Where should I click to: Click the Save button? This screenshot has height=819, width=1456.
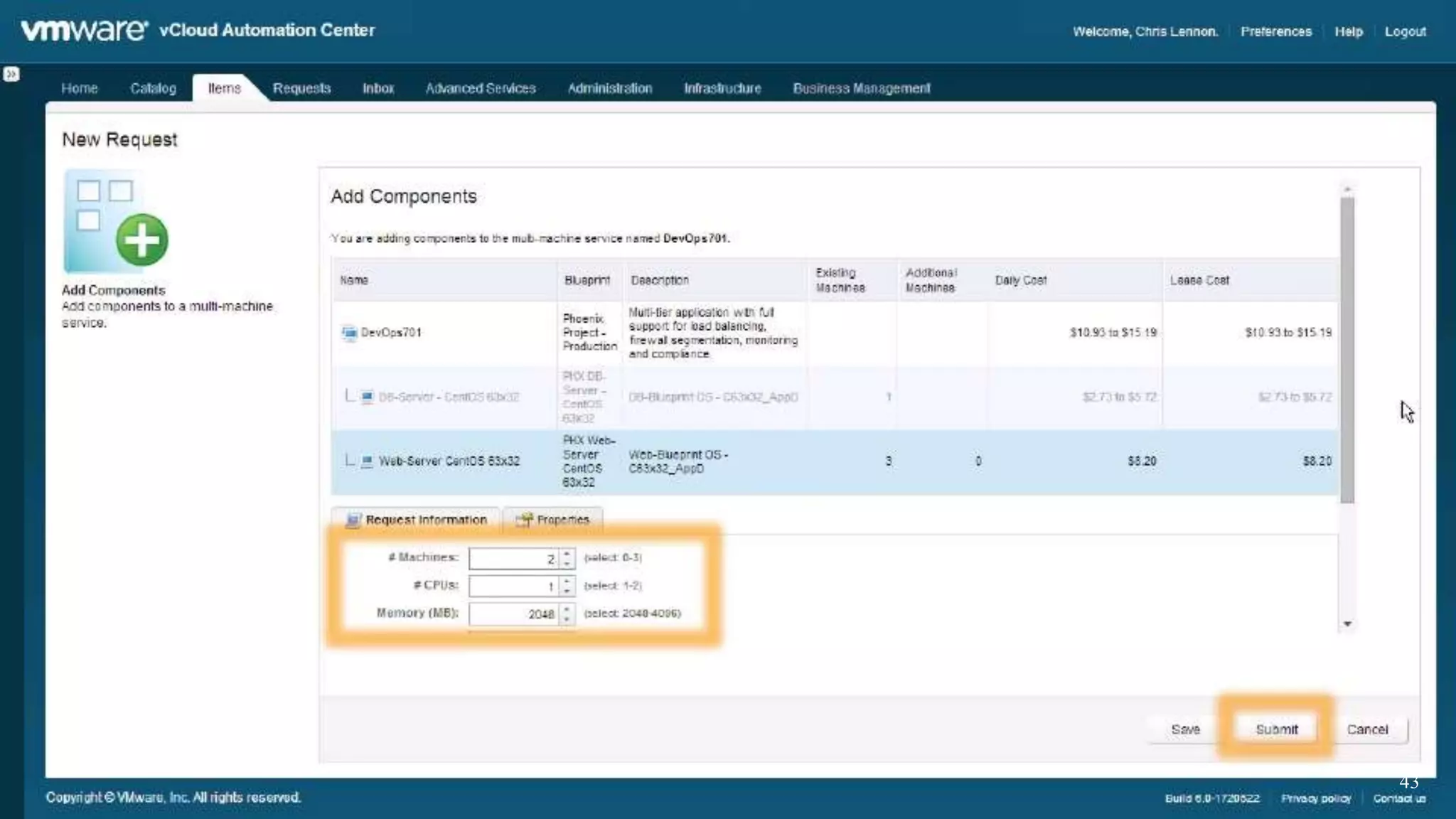(1185, 729)
